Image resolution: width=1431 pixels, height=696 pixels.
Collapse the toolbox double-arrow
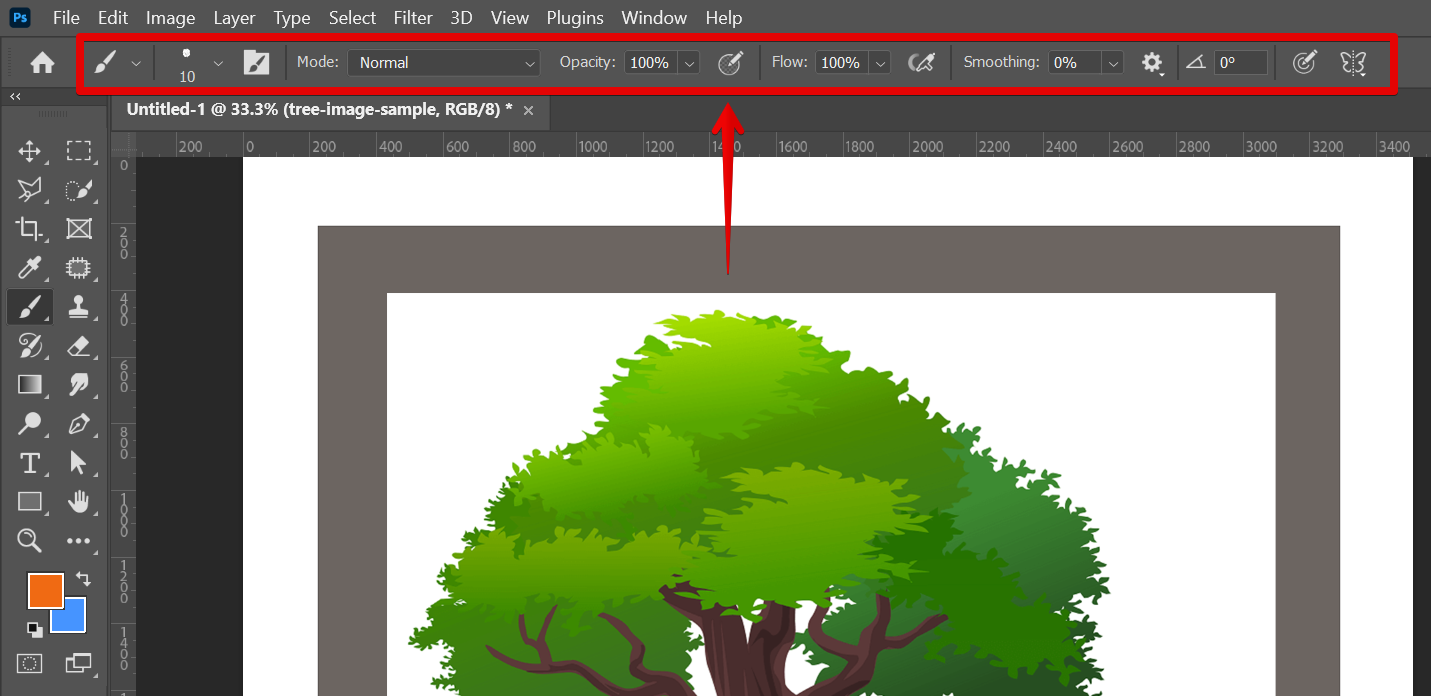click(15, 97)
